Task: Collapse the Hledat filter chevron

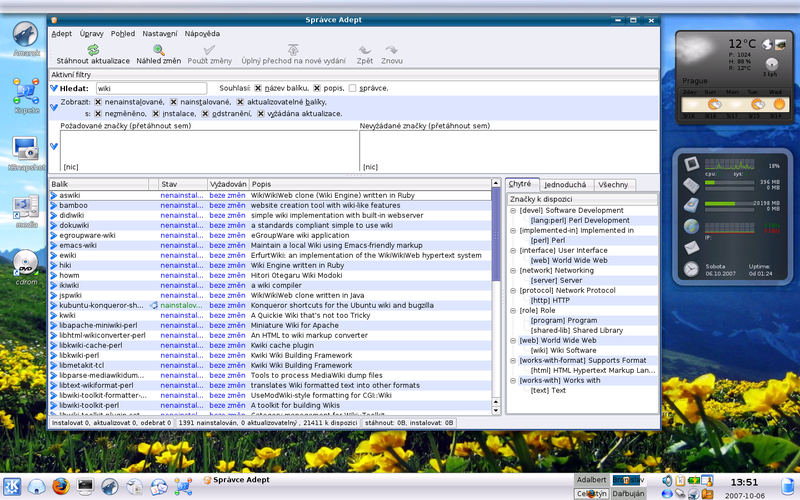Action: [x=54, y=88]
